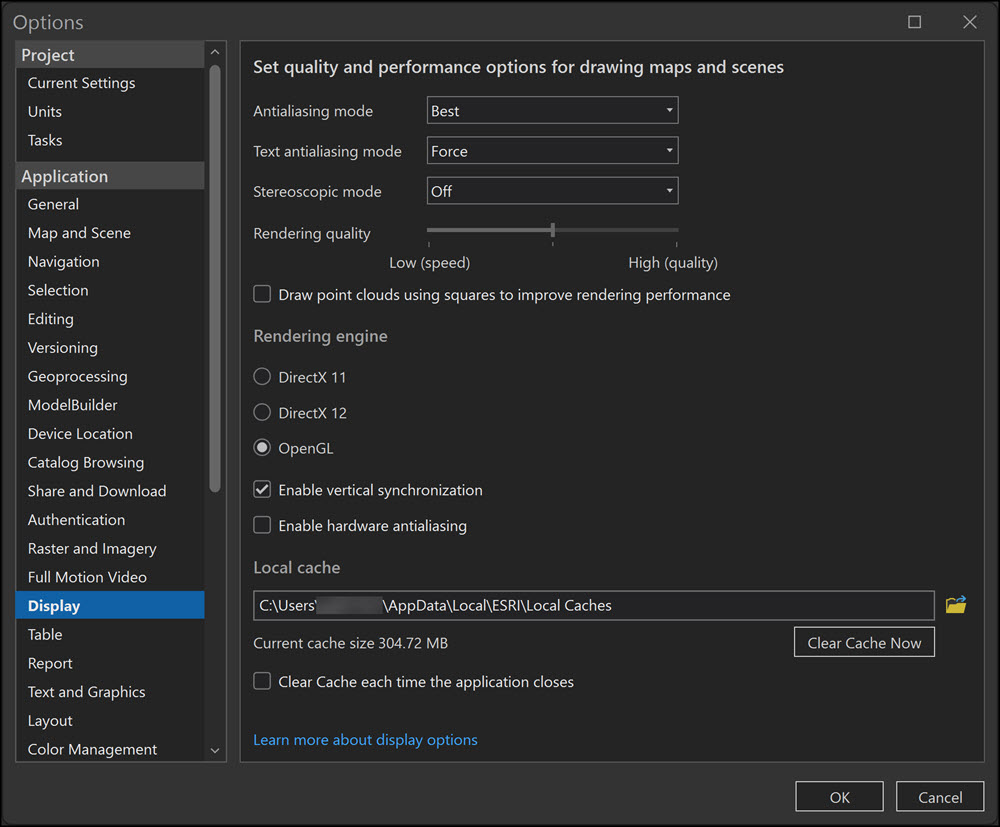The image size is (1000, 827).
Task: Enable drawing point clouds using squares
Action: click(x=262, y=294)
